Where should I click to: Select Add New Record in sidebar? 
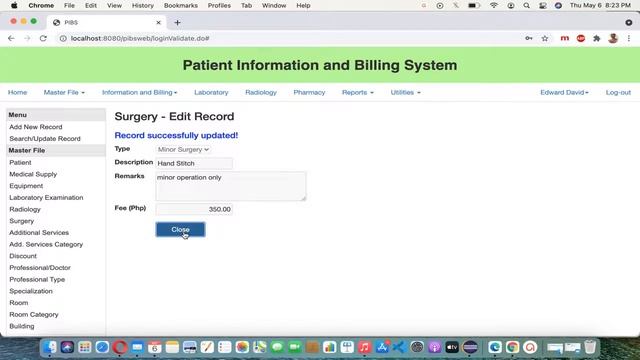pos(36,127)
